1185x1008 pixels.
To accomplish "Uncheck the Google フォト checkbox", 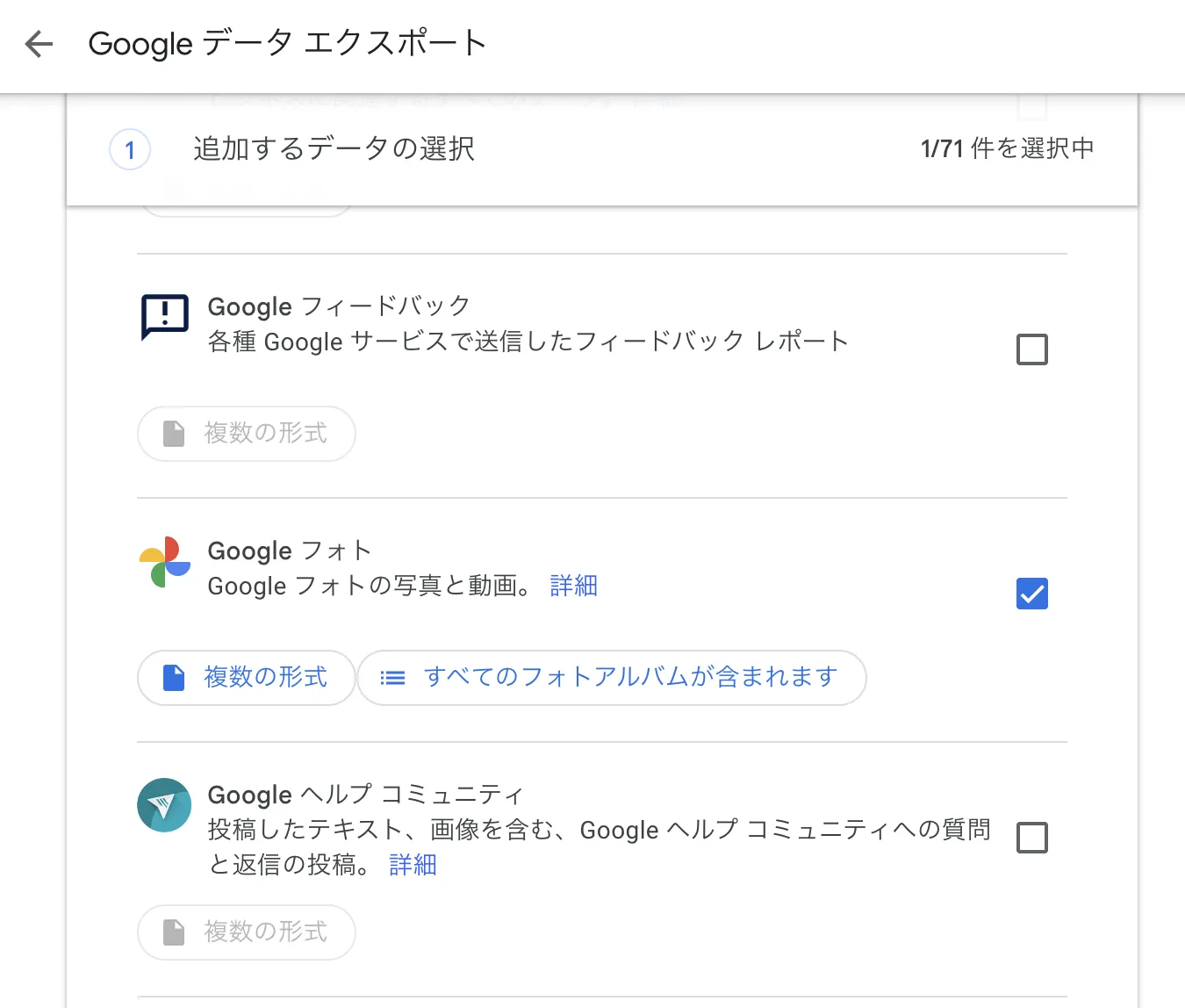I will click(1032, 594).
